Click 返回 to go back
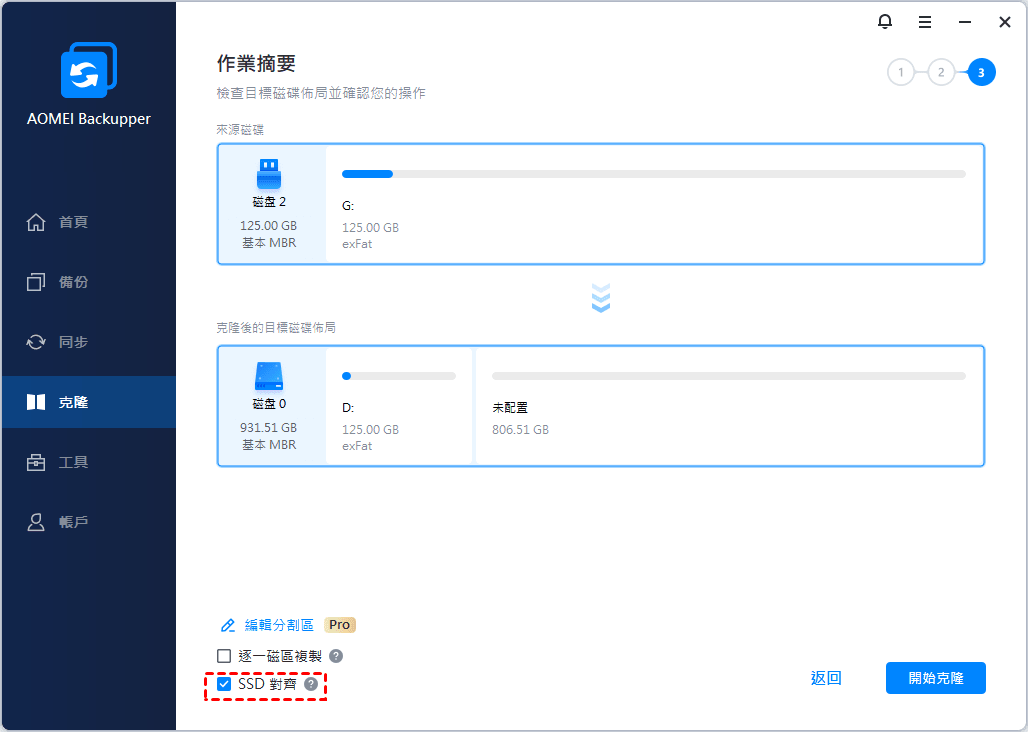Screen dimensions: 1028x732 pos(826,678)
